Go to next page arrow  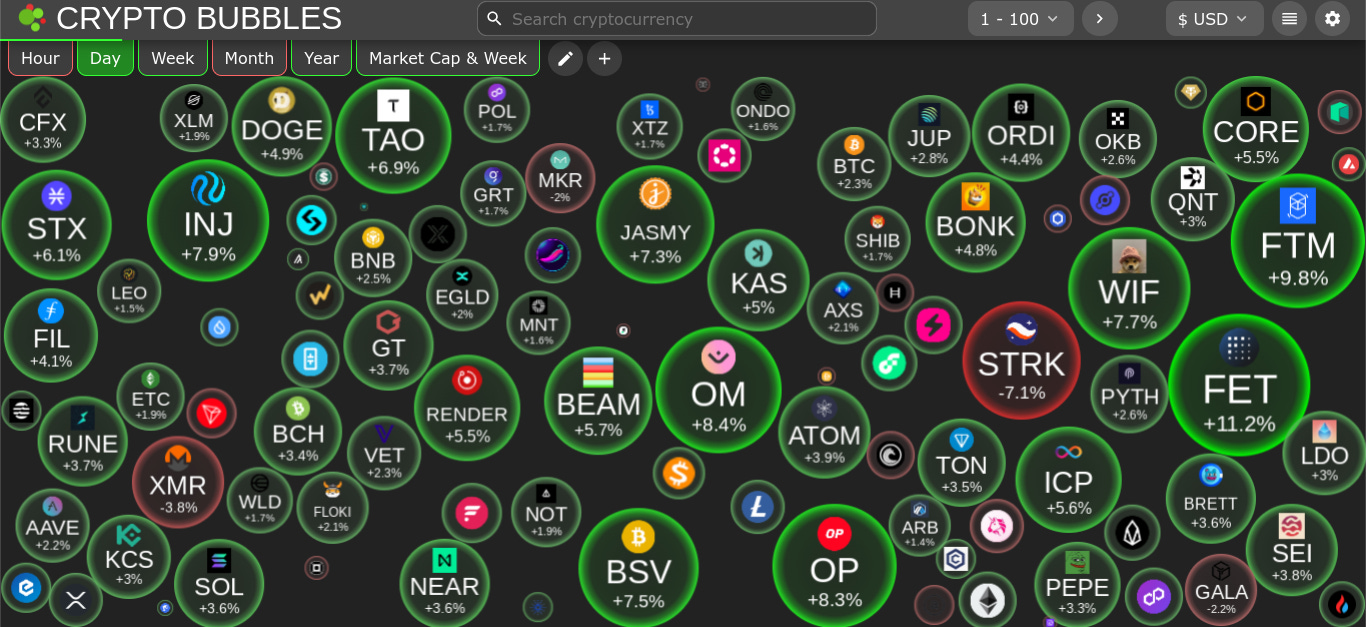(1099, 19)
